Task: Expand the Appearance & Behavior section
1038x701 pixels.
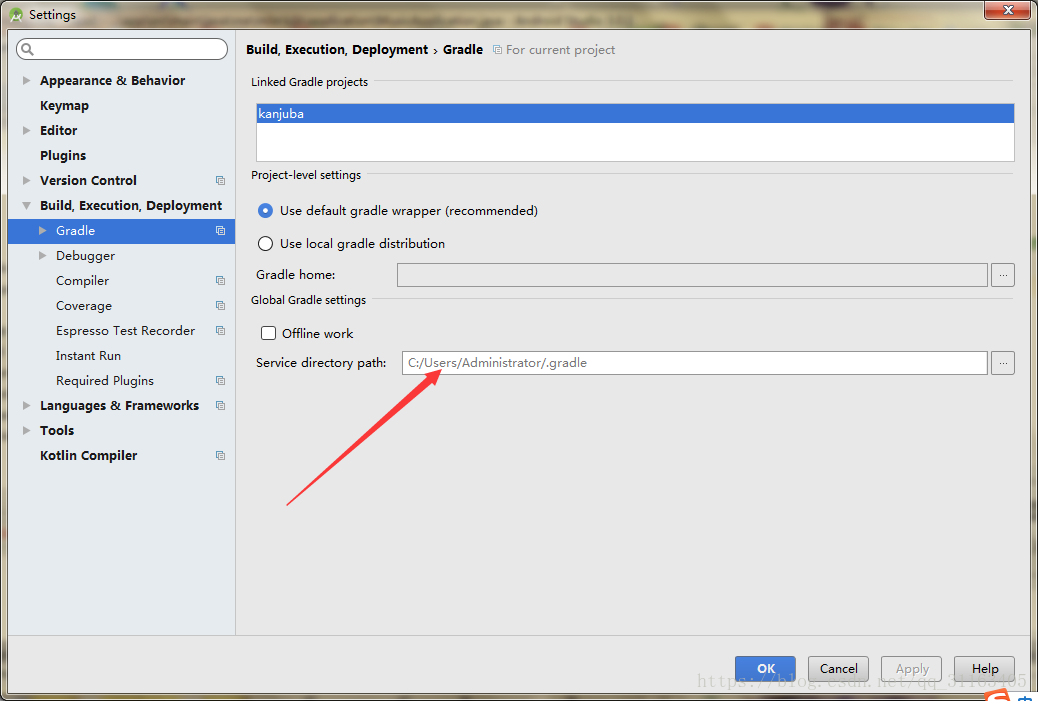Action: point(25,80)
